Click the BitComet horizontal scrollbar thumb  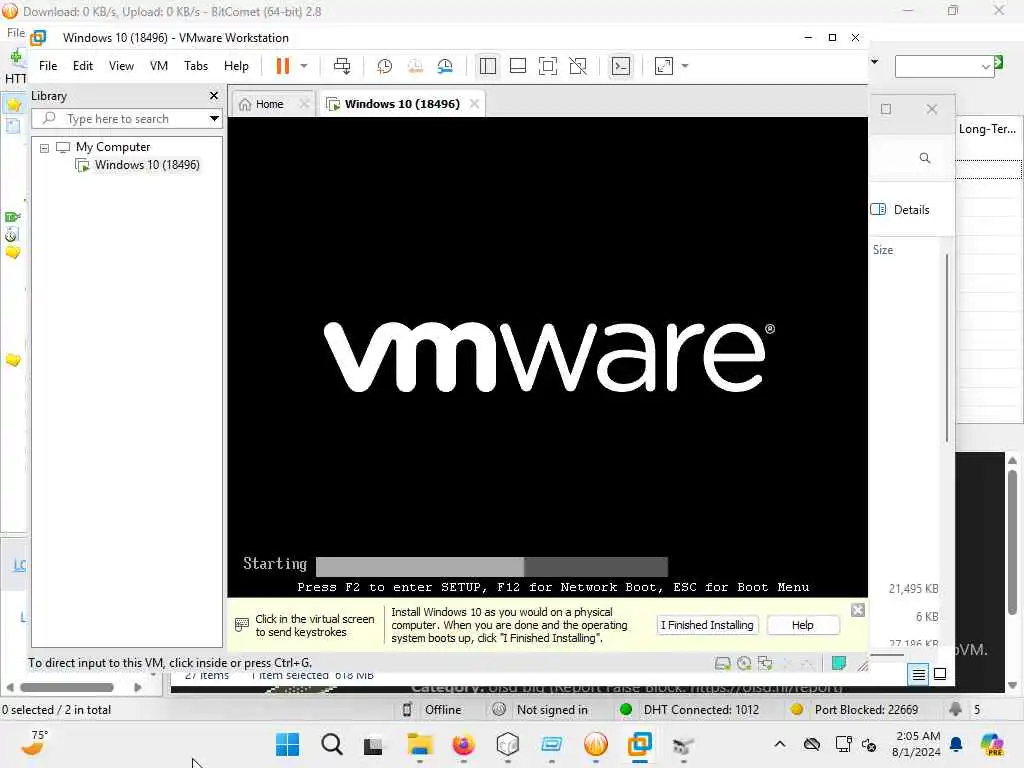67,688
